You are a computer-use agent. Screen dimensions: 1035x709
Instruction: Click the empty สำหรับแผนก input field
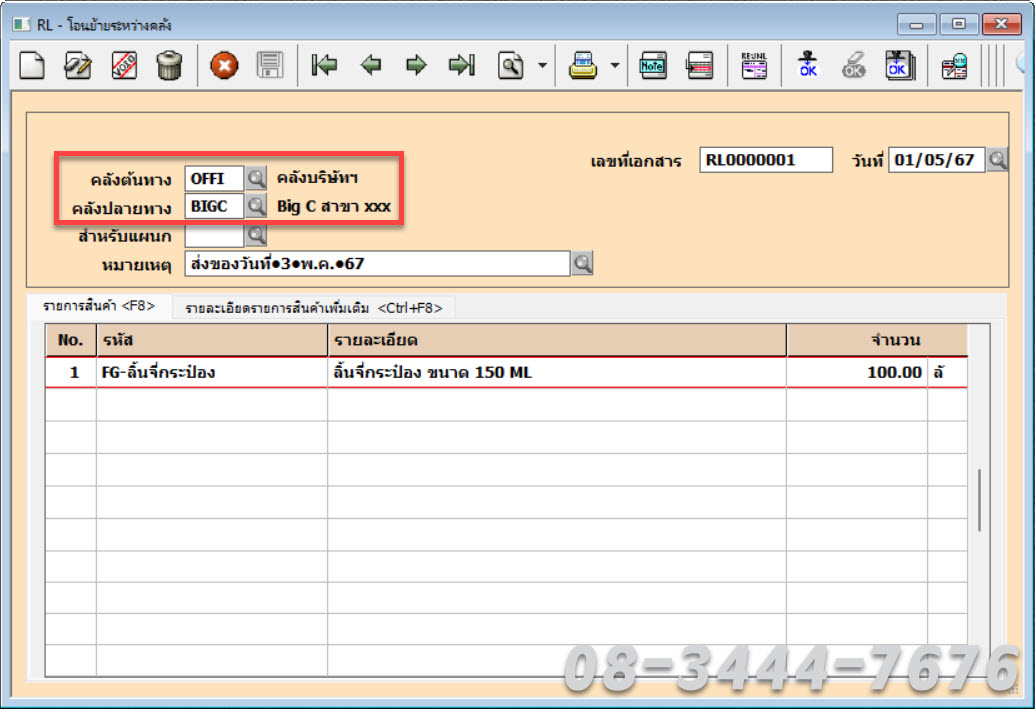click(x=214, y=235)
